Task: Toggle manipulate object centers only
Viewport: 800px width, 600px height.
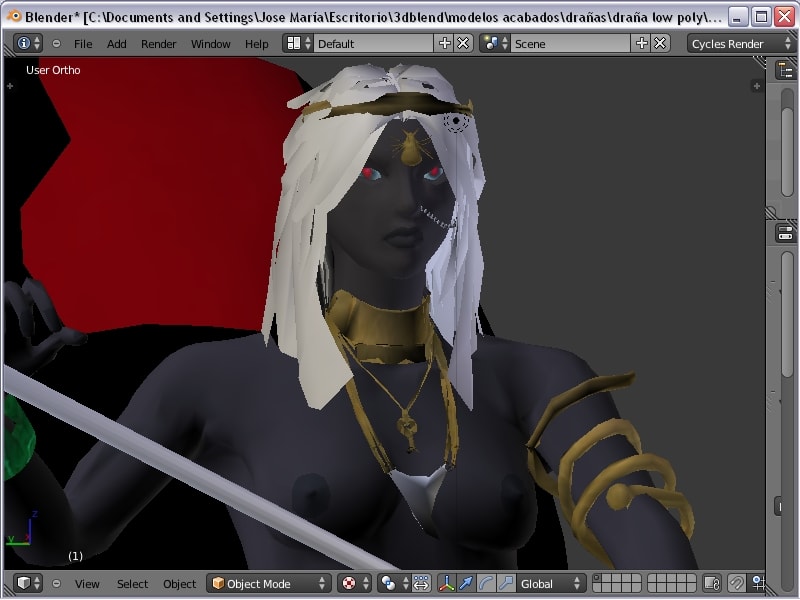Action: [421, 583]
